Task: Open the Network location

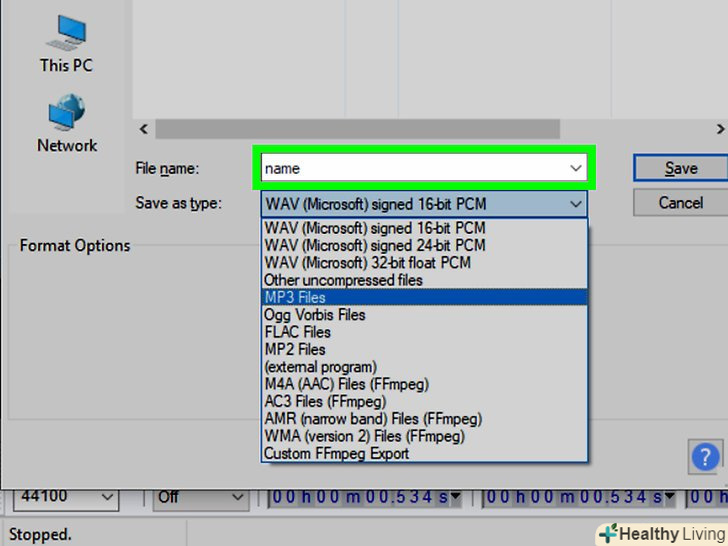Action: pos(67,123)
